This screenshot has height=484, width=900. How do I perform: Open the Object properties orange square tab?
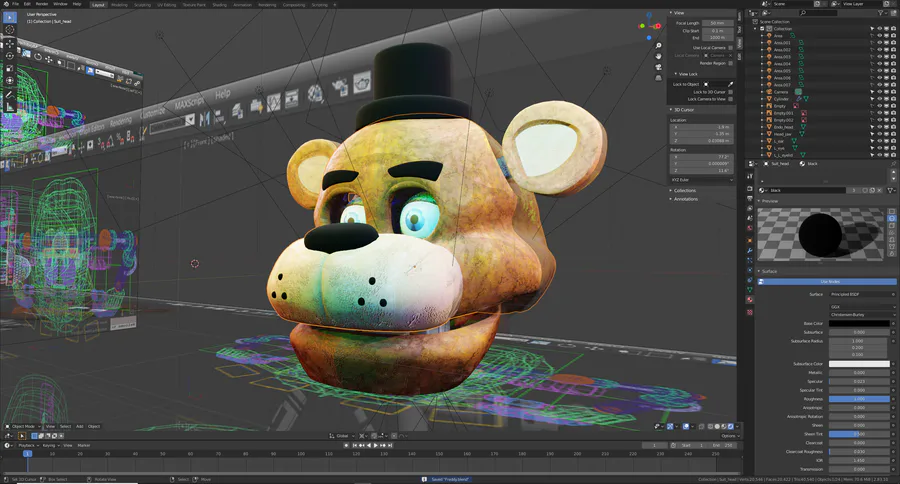click(750, 240)
